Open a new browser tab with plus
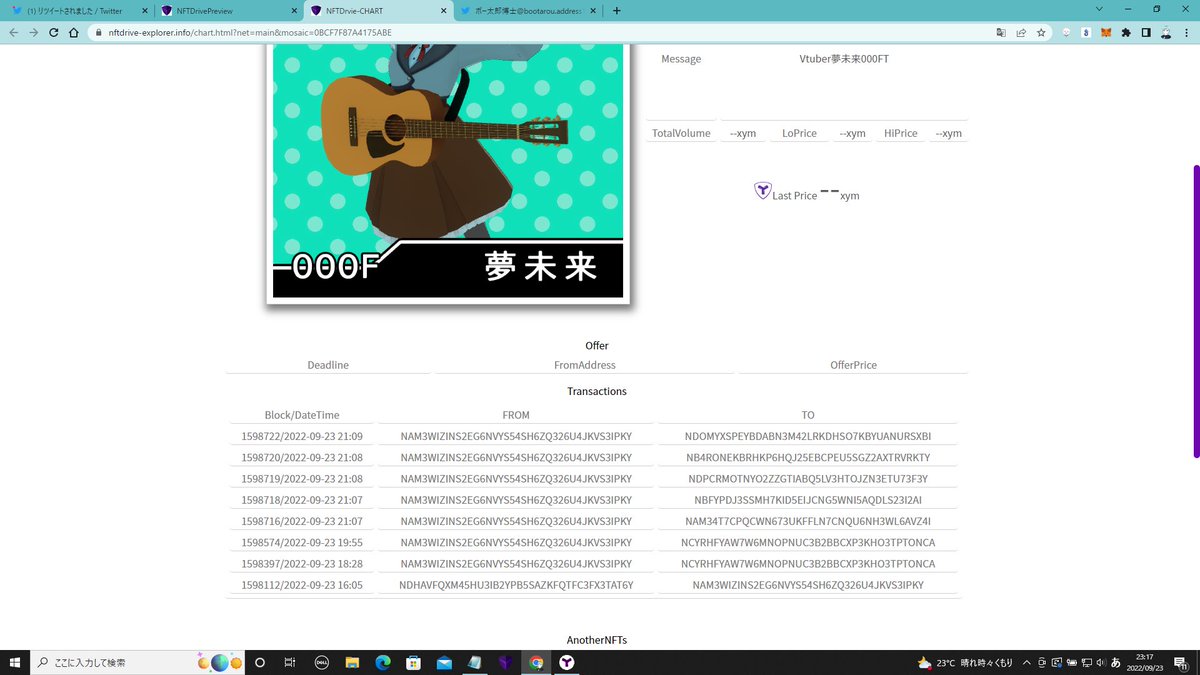 [x=616, y=11]
